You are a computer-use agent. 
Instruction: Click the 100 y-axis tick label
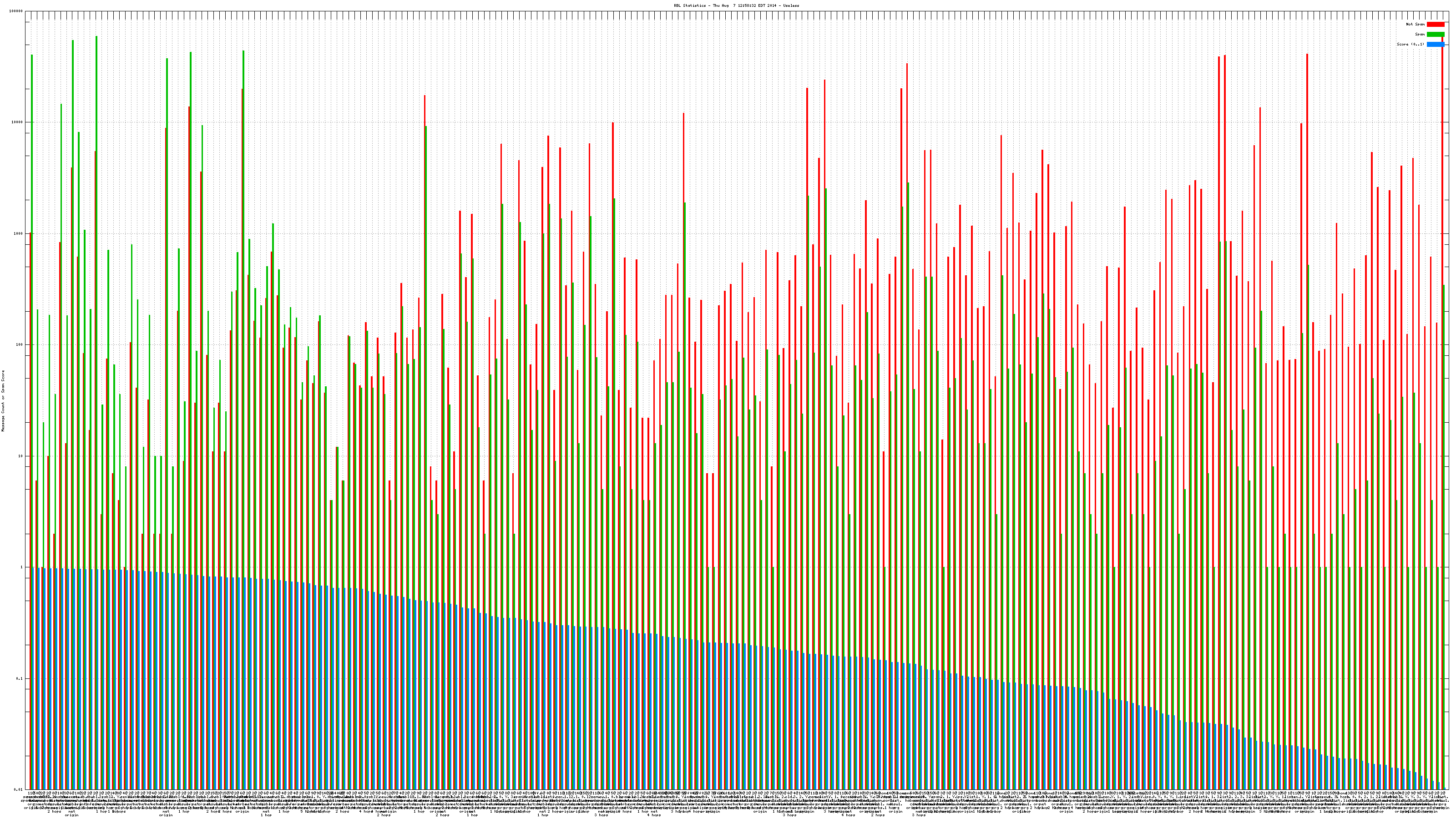[x=19, y=345]
